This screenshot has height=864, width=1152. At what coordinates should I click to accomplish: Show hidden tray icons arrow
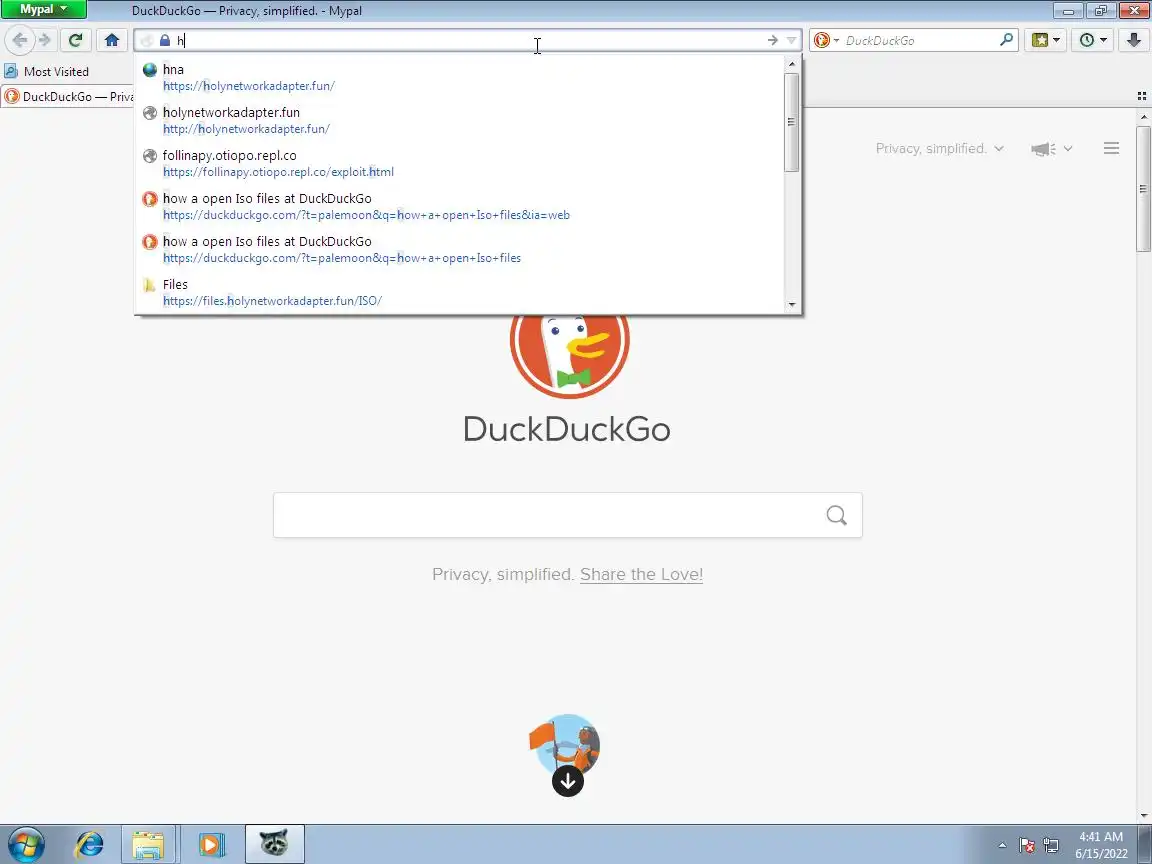pyautogui.click(x=1002, y=846)
